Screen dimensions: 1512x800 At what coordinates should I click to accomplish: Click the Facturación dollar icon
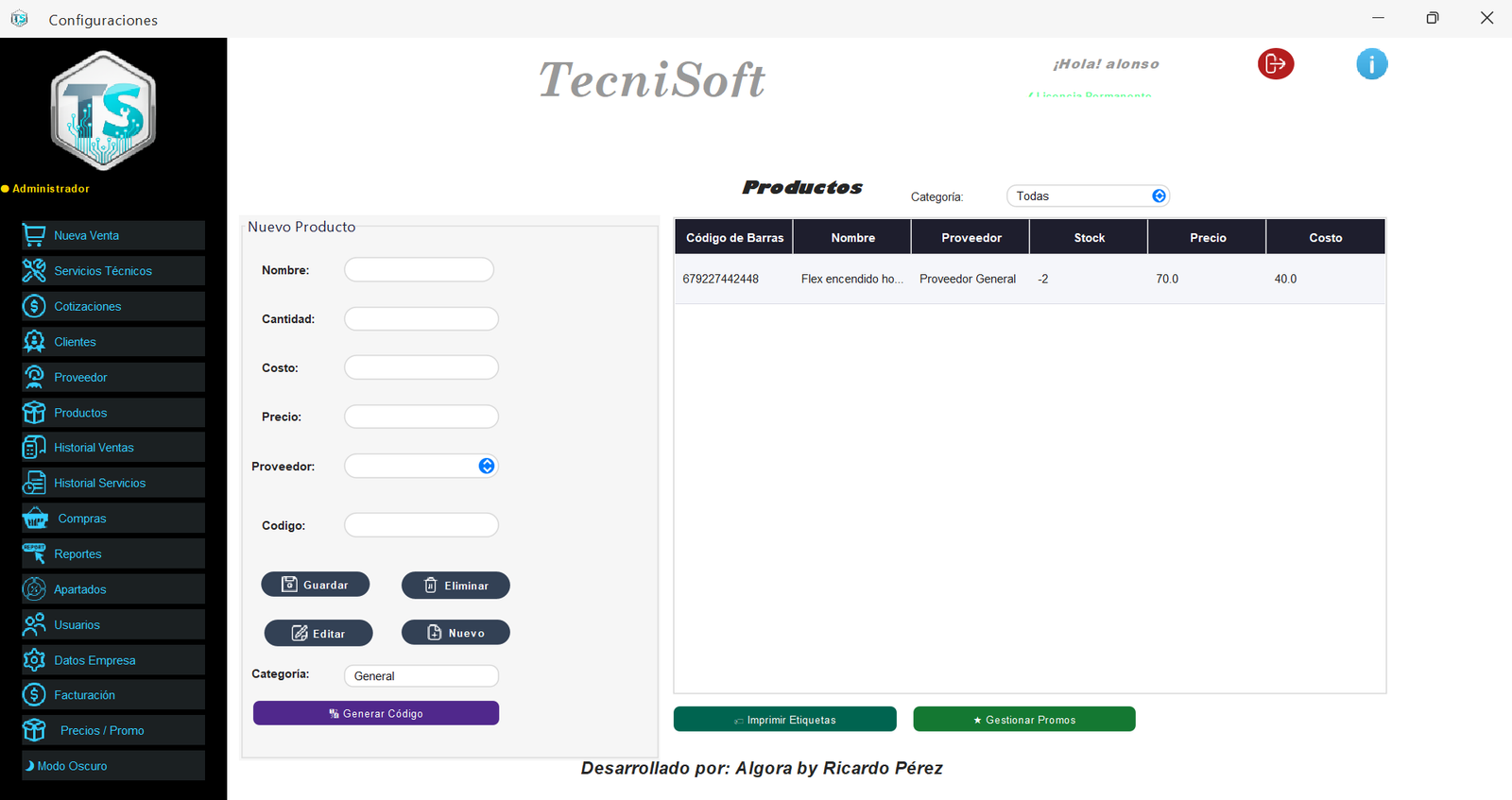(x=34, y=694)
